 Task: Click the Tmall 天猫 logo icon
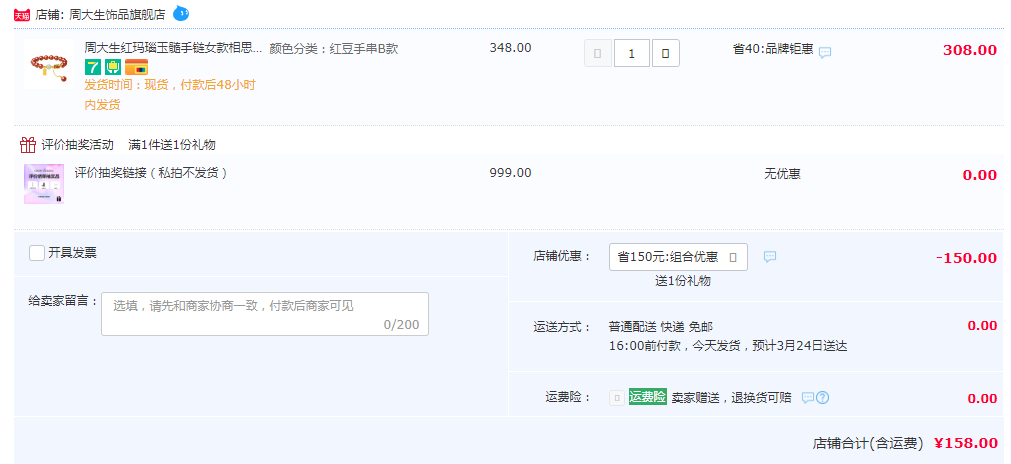click(22, 15)
